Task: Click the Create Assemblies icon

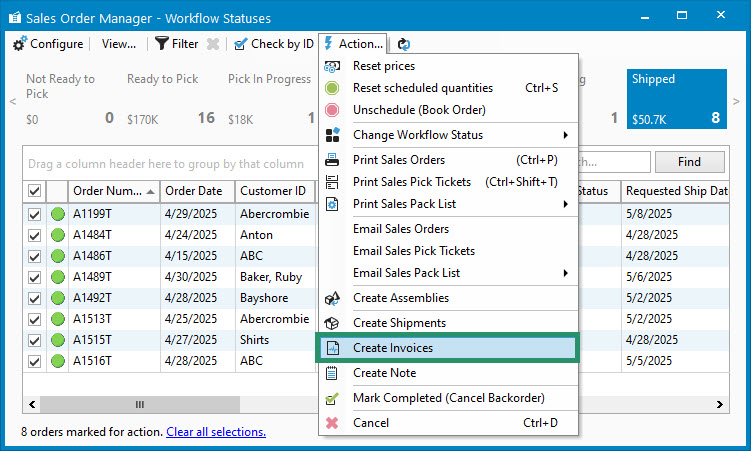Action: point(332,298)
